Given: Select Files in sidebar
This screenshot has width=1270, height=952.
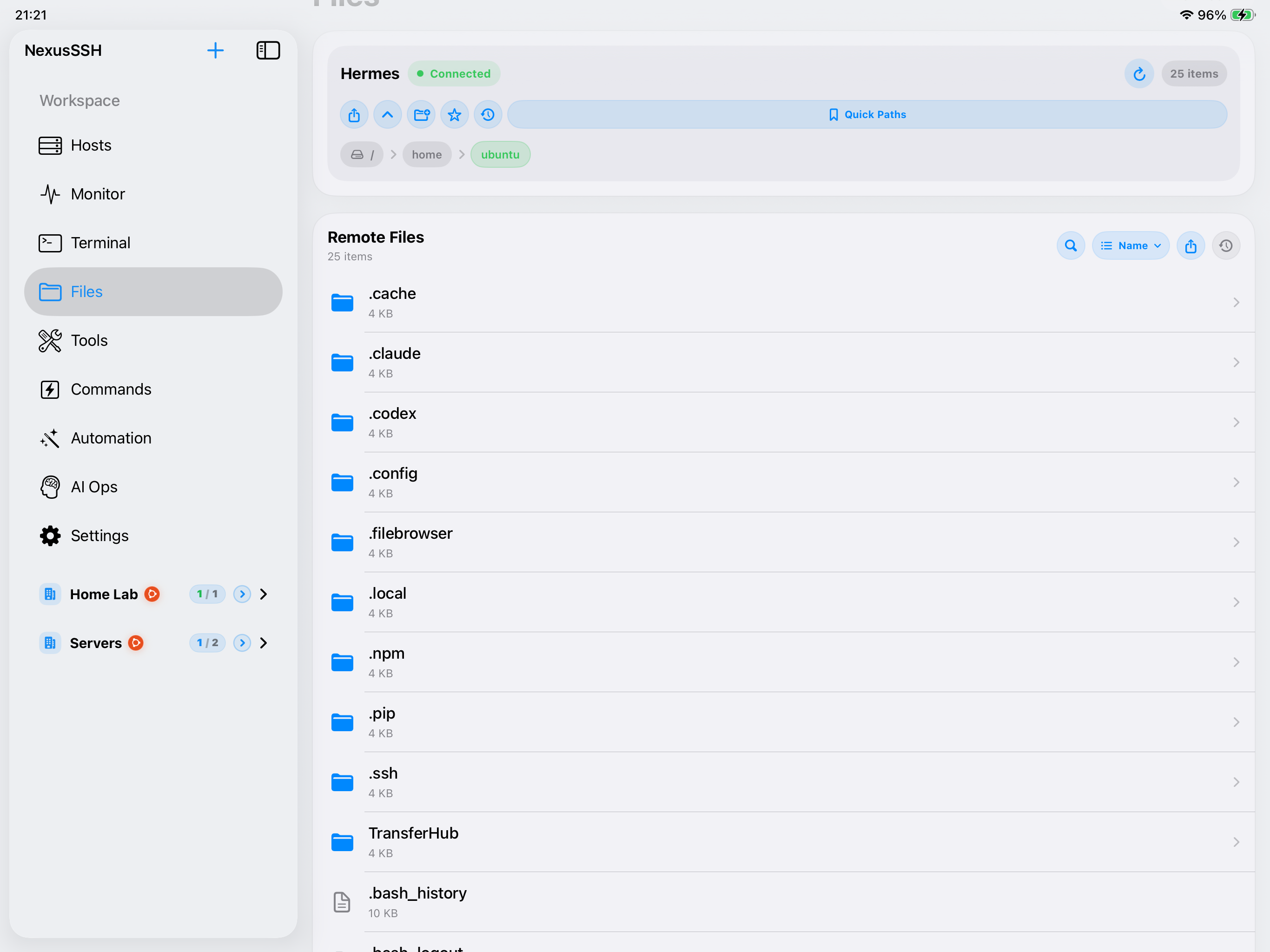Looking at the screenshot, I should (x=153, y=291).
